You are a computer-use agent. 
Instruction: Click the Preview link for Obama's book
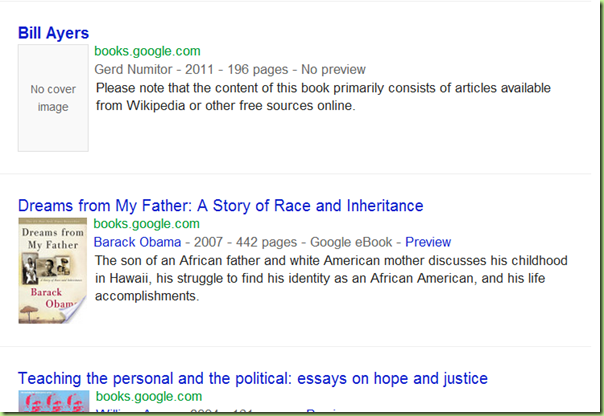(428, 242)
